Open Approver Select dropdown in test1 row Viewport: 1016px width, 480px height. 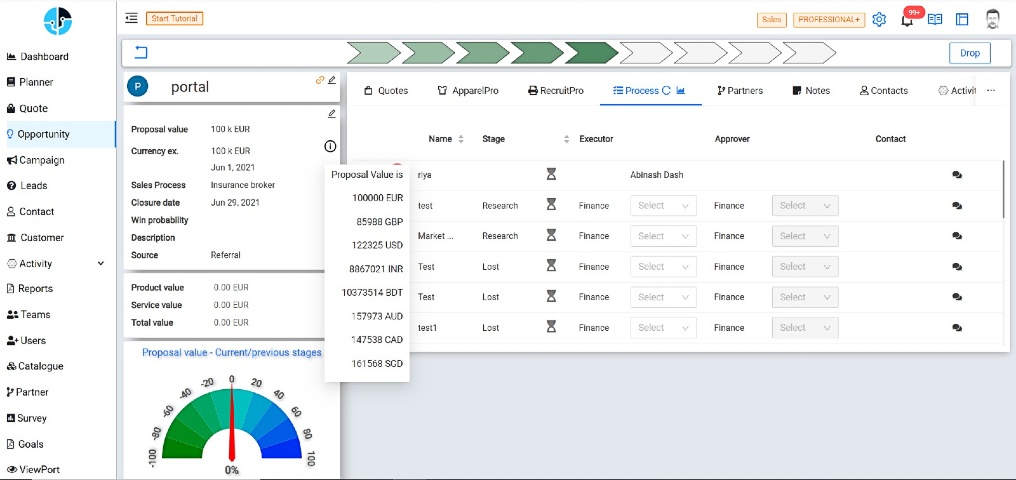click(805, 328)
